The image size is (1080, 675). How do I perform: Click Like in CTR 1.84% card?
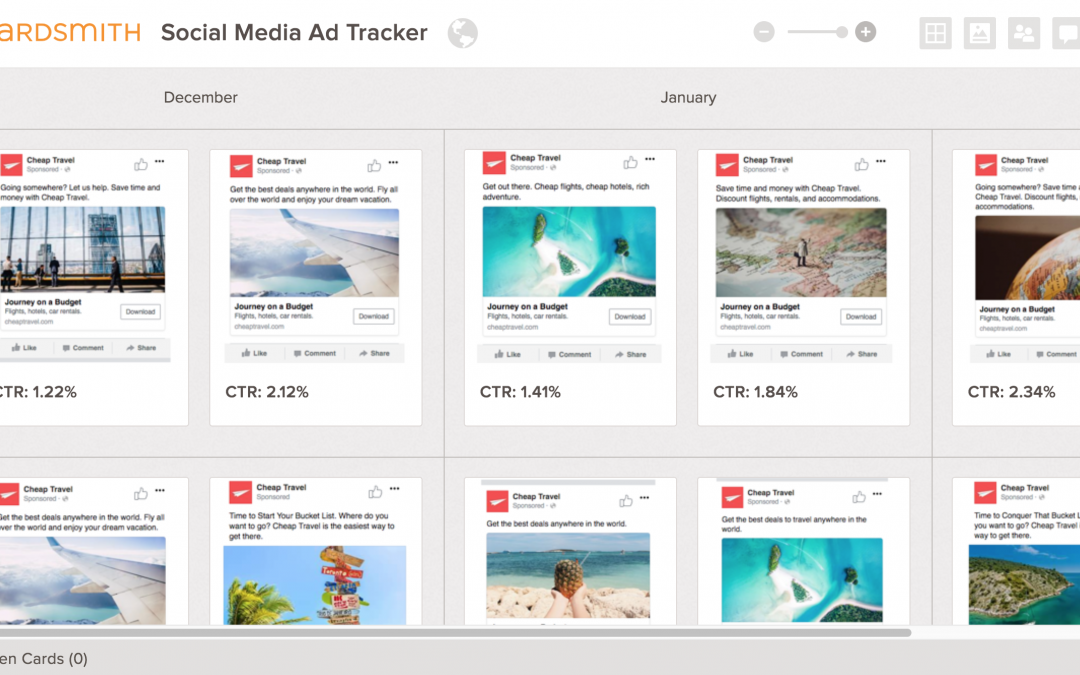coord(740,354)
